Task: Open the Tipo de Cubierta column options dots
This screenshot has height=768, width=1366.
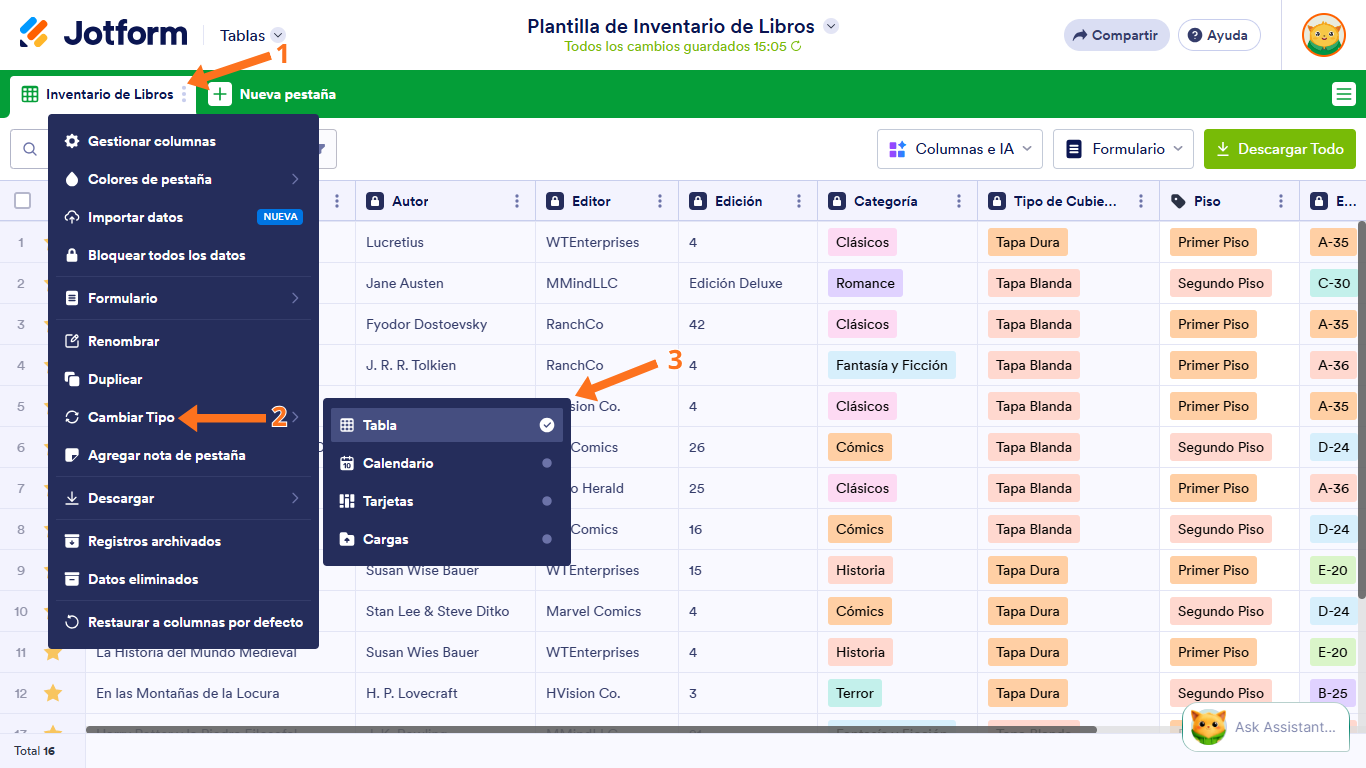Action: click(1141, 201)
